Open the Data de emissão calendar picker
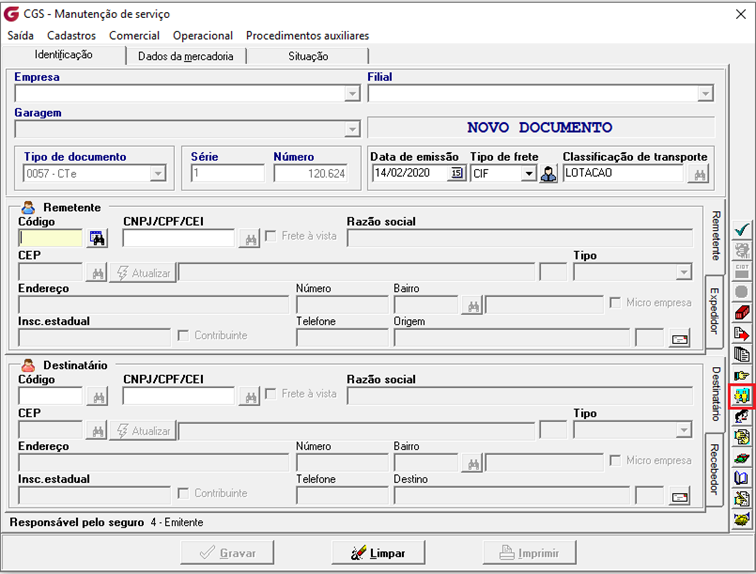Viewport: 756px width, 574px height. point(457,173)
